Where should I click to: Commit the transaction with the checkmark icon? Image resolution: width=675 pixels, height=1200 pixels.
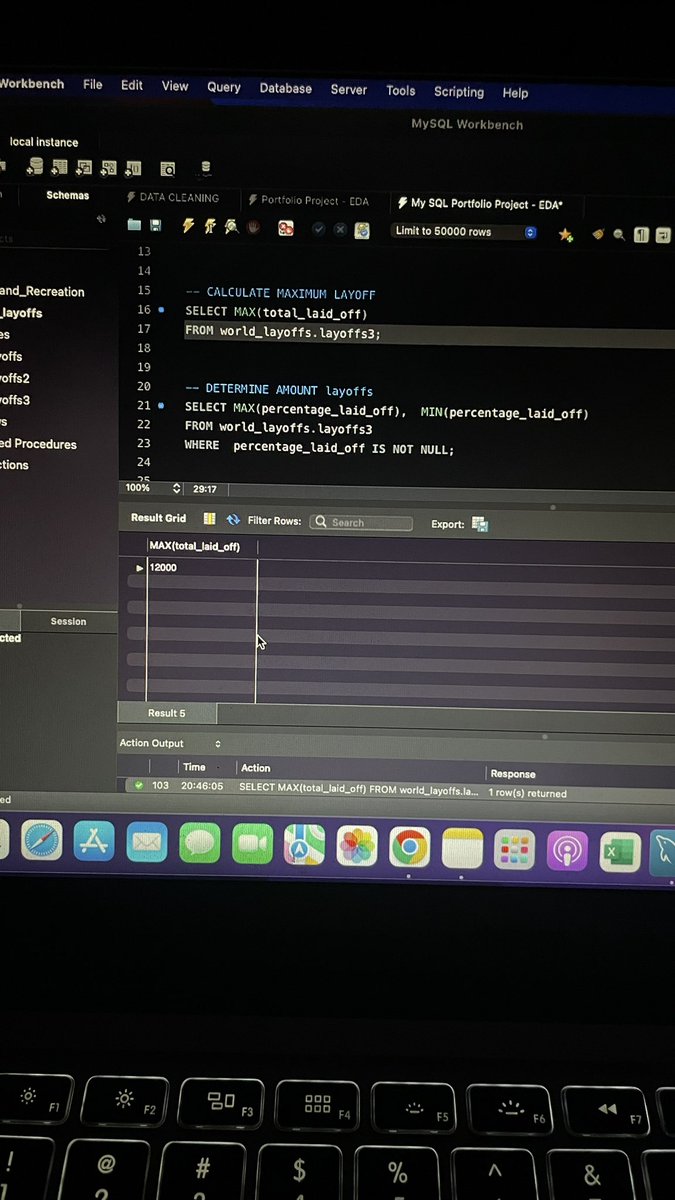point(319,229)
